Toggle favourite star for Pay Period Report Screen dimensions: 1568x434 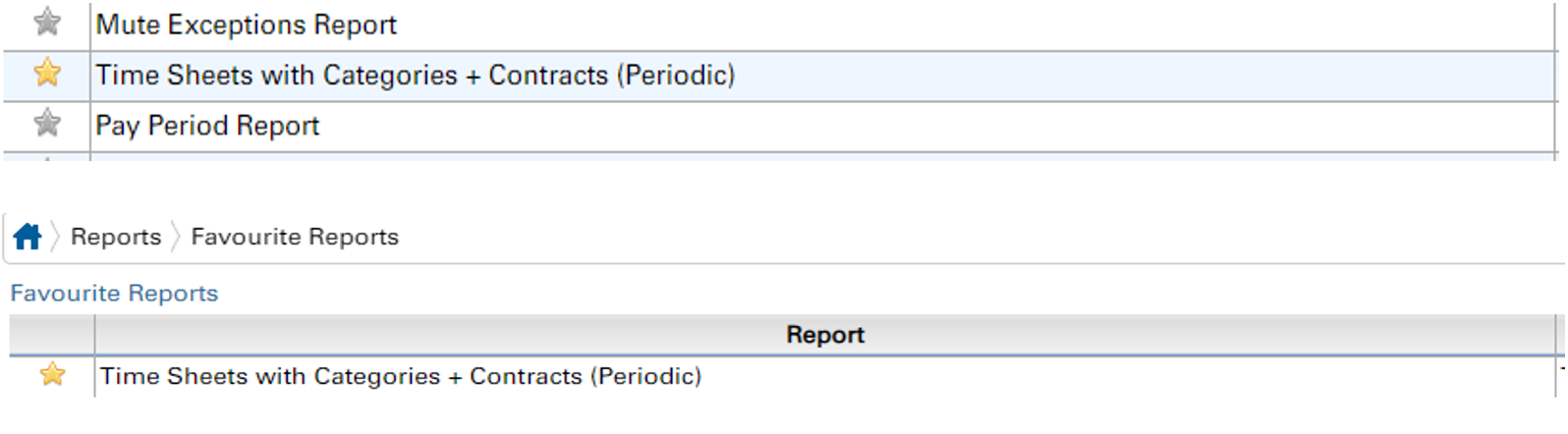tap(46, 124)
